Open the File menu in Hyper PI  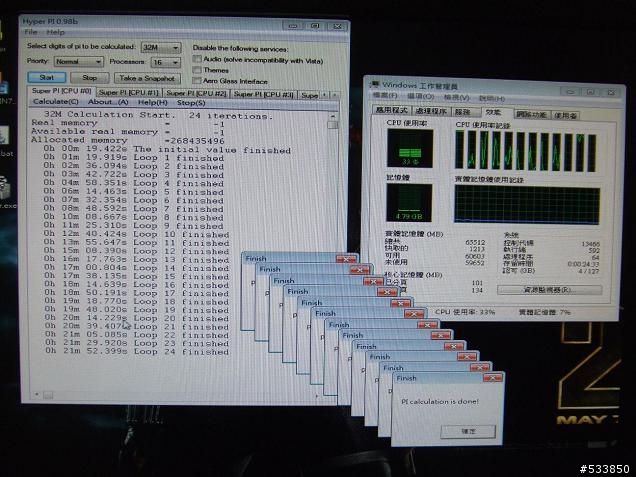click(31, 32)
